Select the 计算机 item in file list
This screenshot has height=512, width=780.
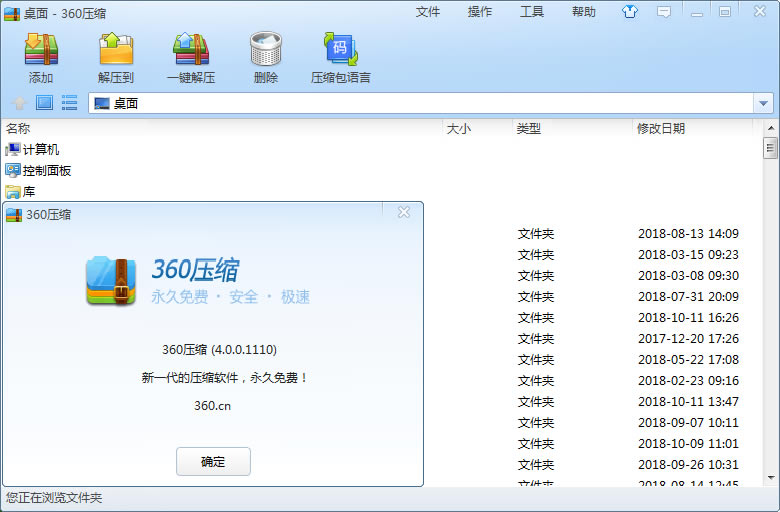[40, 149]
